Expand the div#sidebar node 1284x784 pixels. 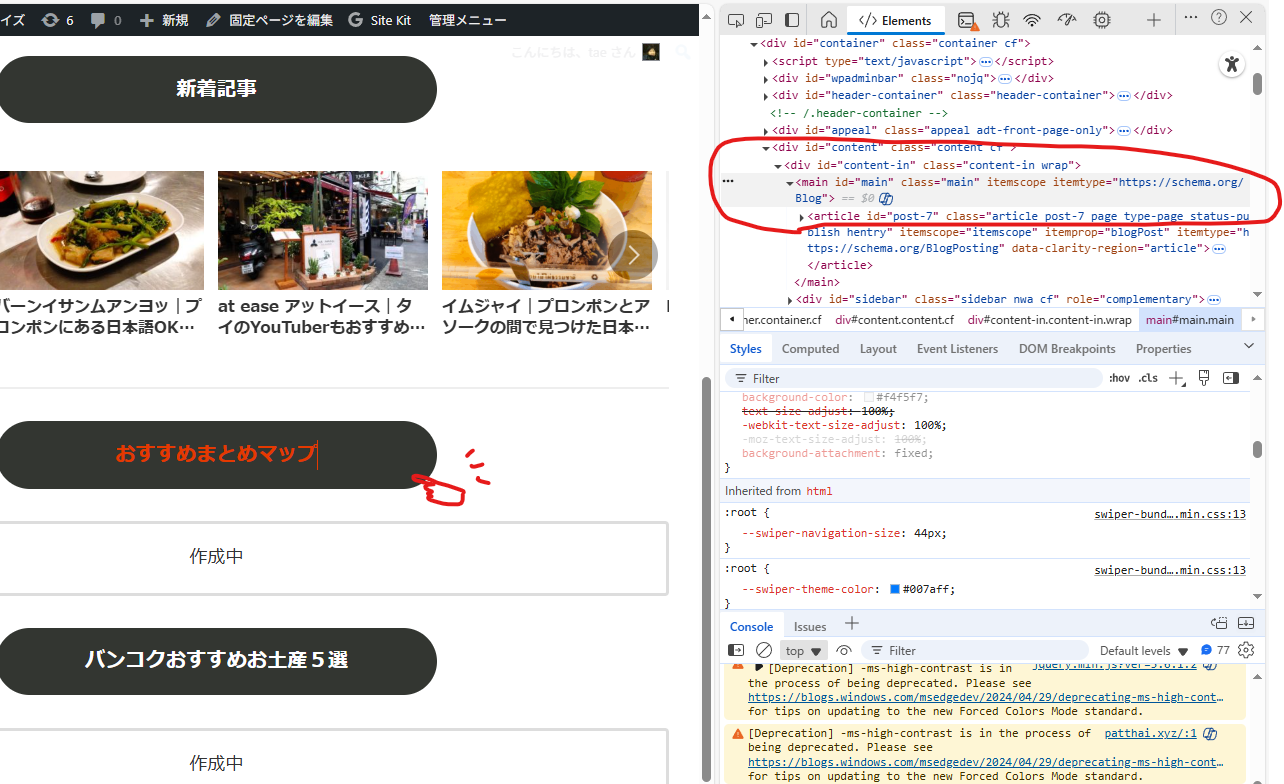pyautogui.click(x=790, y=300)
